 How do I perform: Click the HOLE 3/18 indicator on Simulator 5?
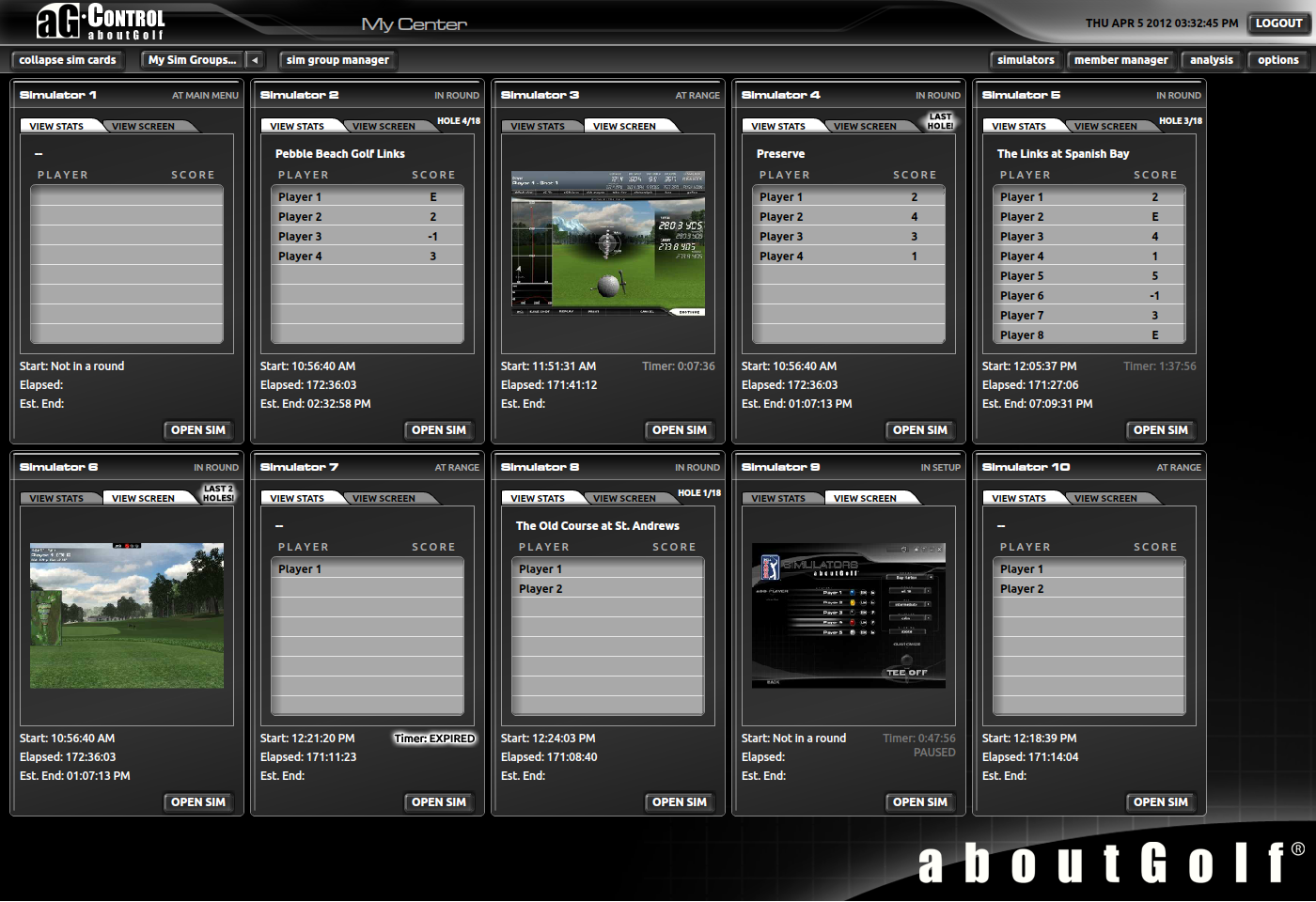coord(1181,121)
